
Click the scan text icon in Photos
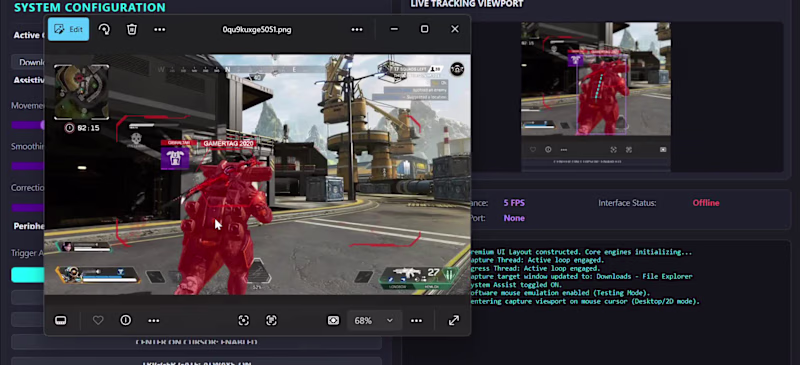[x=271, y=321]
